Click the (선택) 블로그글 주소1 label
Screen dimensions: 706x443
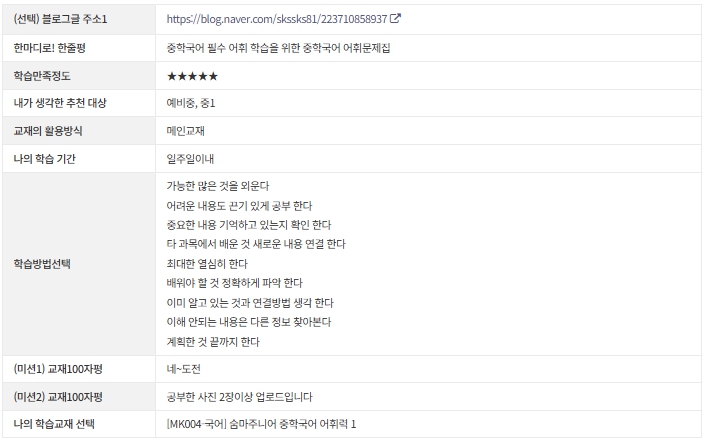coord(61,19)
